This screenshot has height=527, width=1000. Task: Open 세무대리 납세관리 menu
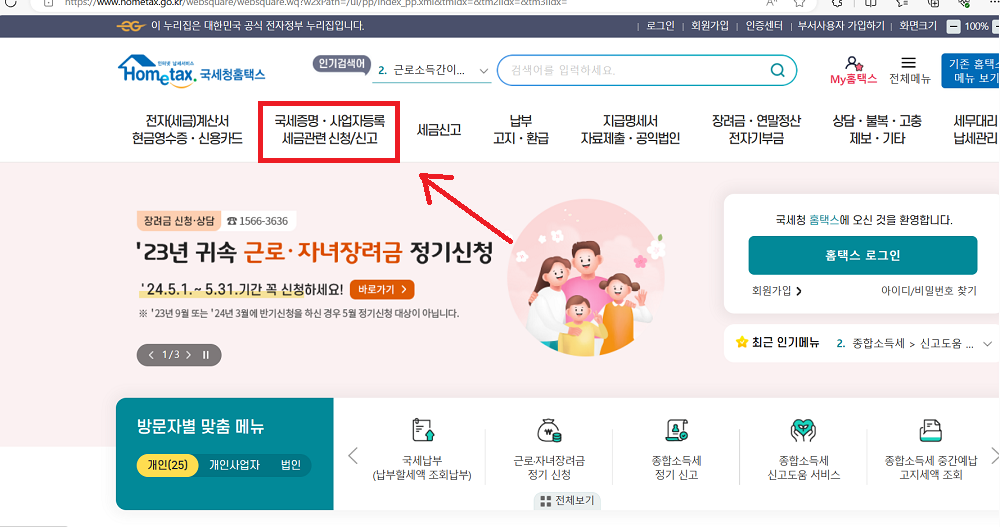coord(975,130)
